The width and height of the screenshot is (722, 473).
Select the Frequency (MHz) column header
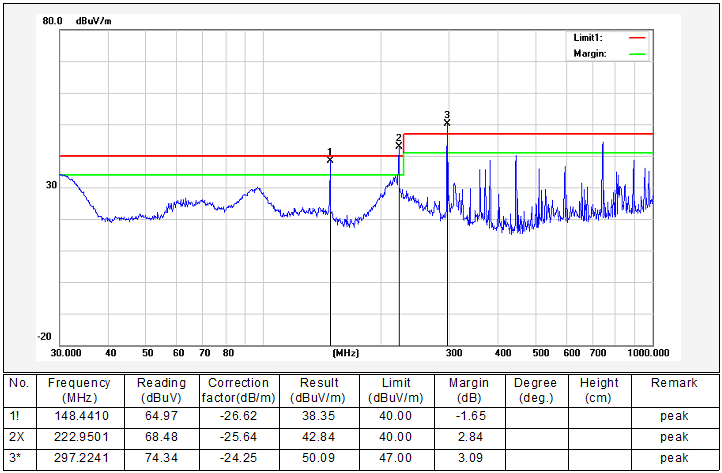(x=78, y=389)
